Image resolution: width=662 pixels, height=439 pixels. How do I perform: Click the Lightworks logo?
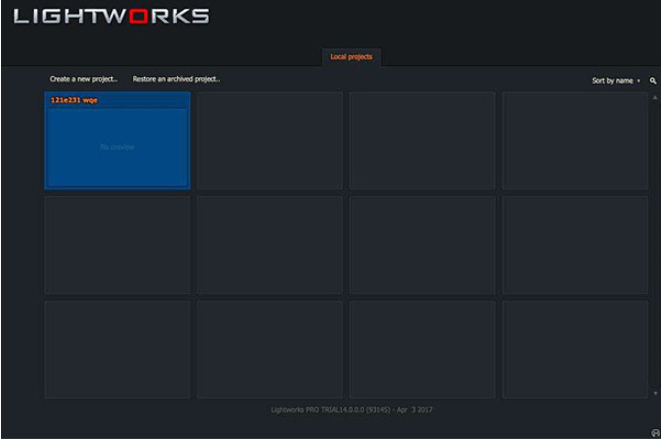pyautogui.click(x=111, y=16)
